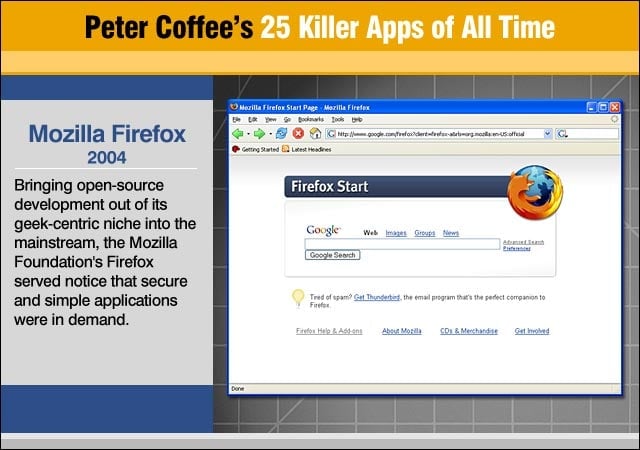This screenshot has height=450, width=640.
Task: Open the File menu
Action: [236, 120]
